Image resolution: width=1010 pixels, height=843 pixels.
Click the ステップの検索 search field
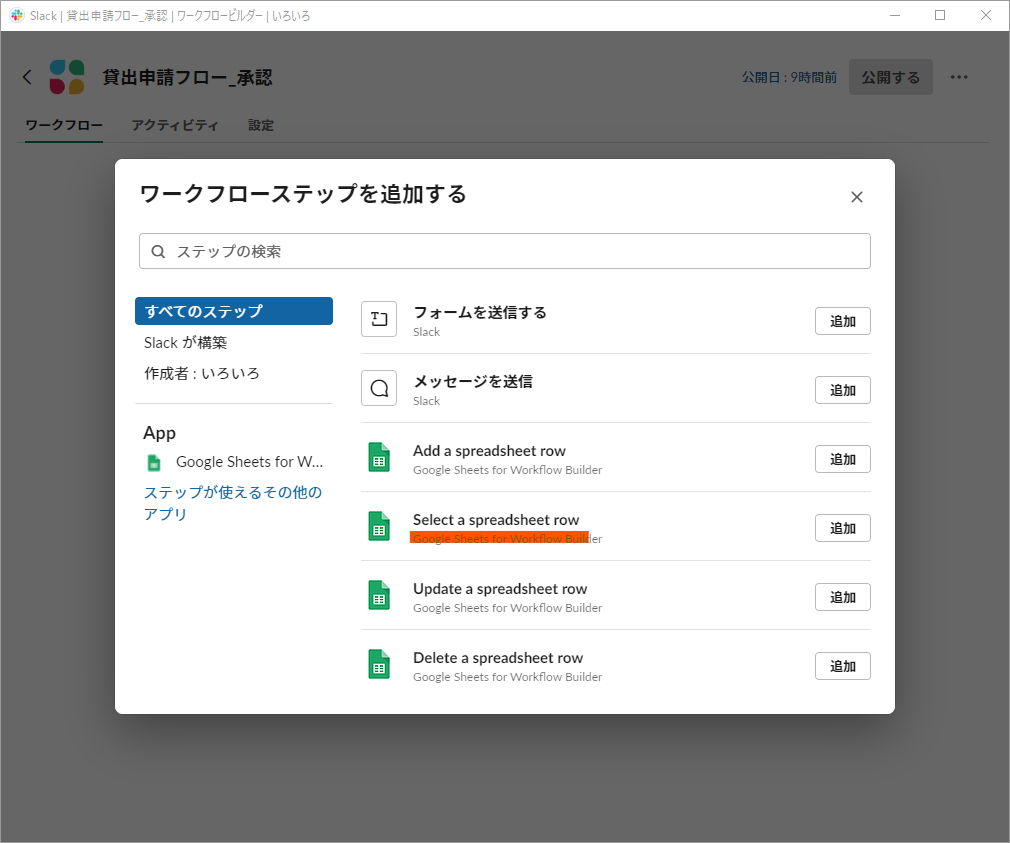504,251
